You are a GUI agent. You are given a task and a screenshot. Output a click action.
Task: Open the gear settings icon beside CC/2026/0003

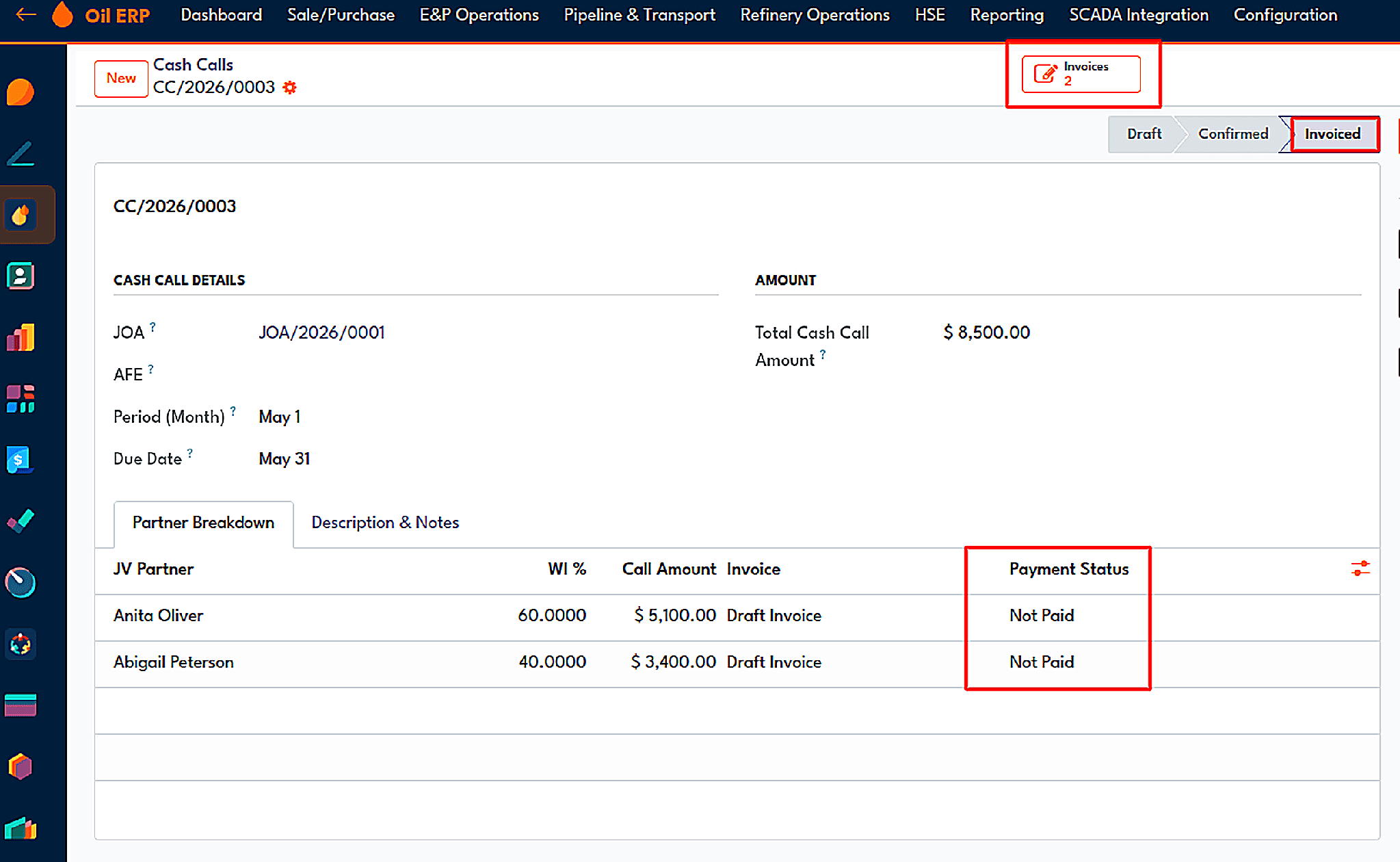(x=290, y=88)
